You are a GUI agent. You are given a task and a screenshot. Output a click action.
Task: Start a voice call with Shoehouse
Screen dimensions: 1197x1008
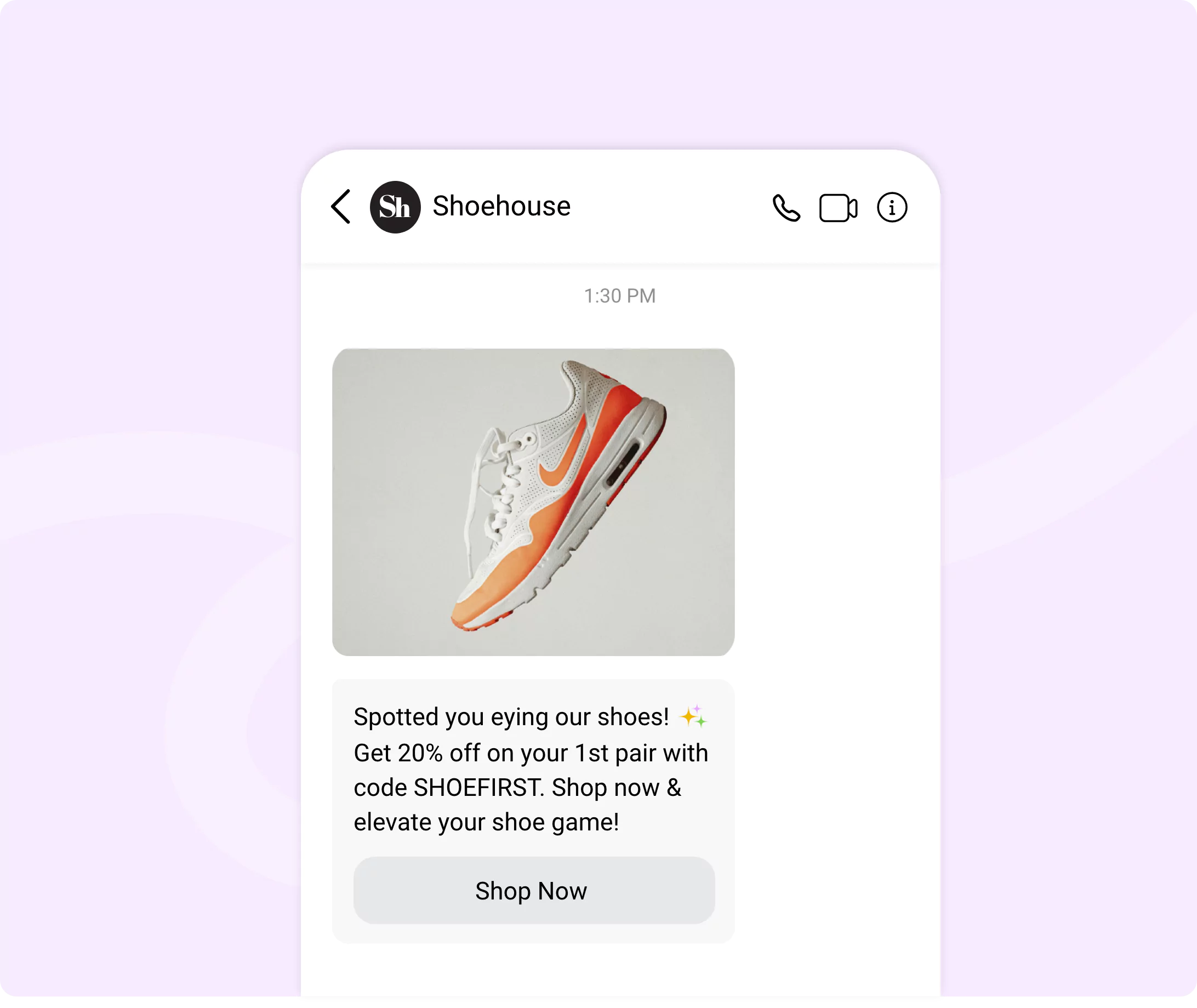[x=786, y=207]
